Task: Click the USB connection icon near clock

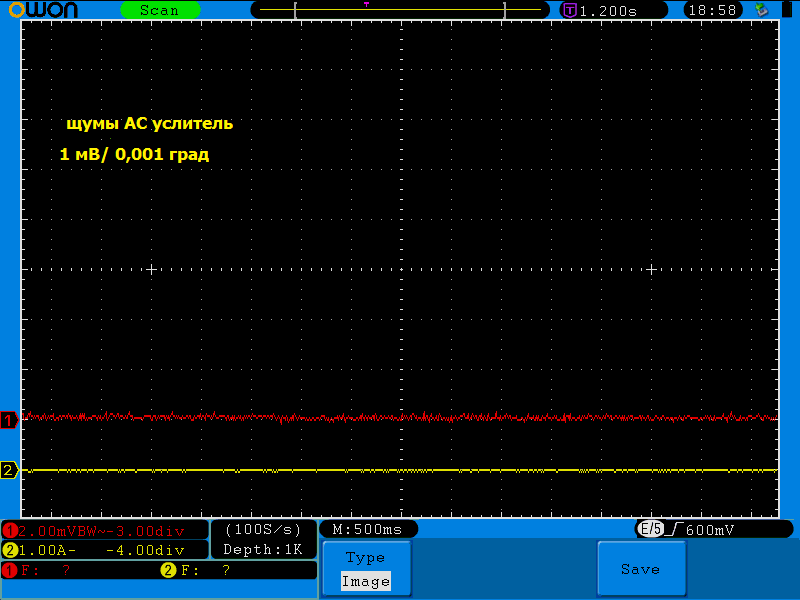Action: coord(762,10)
